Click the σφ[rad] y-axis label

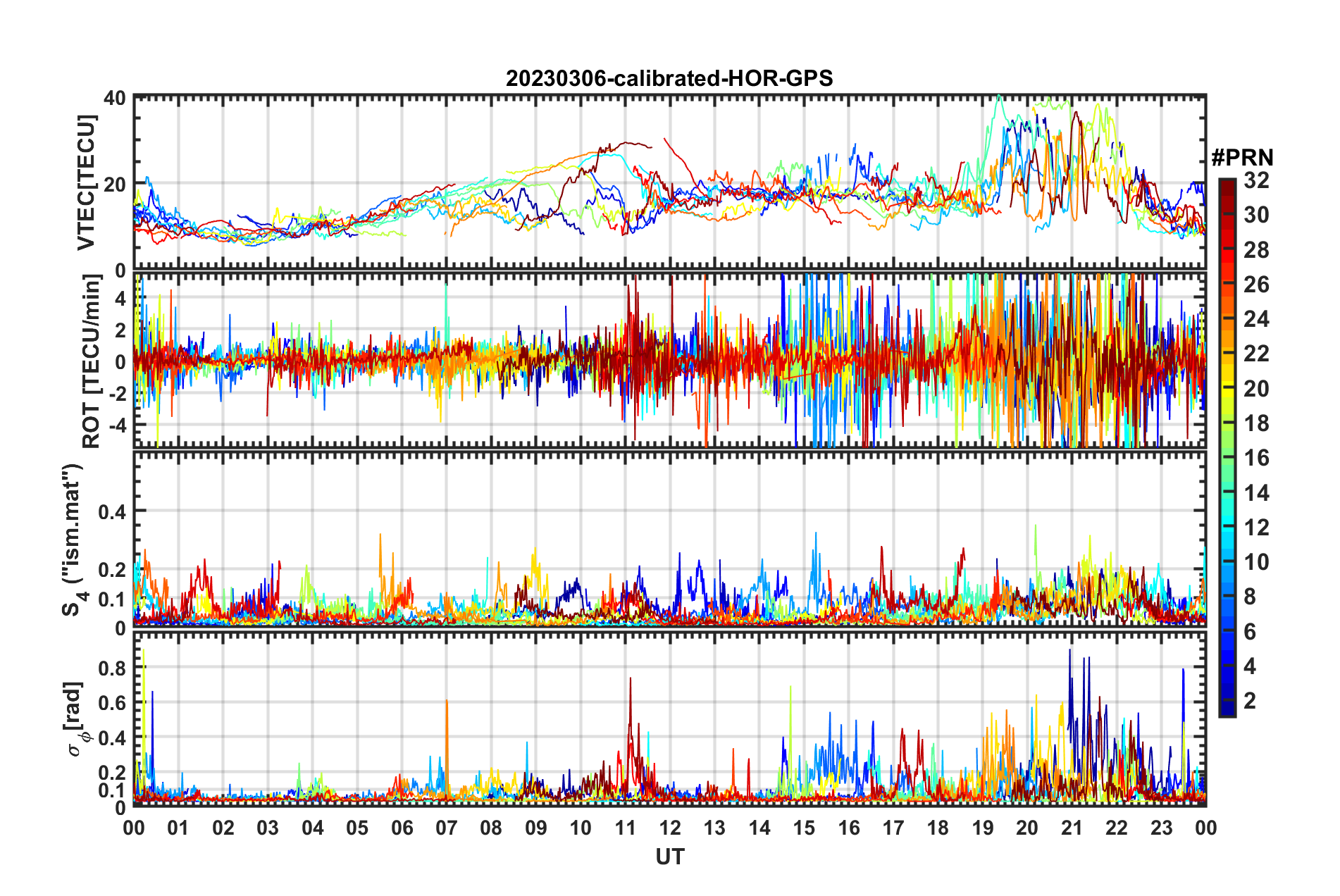76,718
